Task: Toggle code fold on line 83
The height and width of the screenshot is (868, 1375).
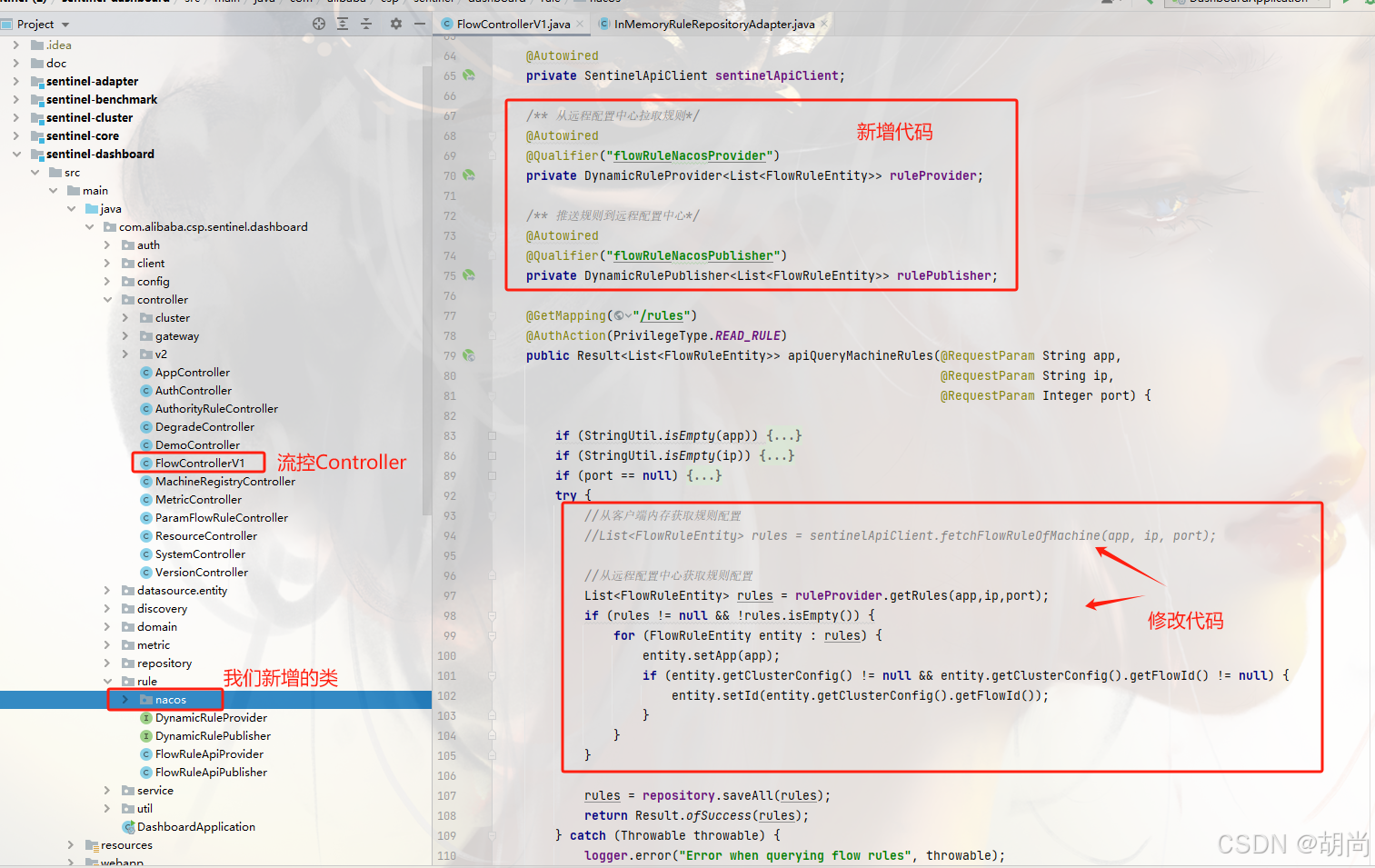Action: click(492, 435)
